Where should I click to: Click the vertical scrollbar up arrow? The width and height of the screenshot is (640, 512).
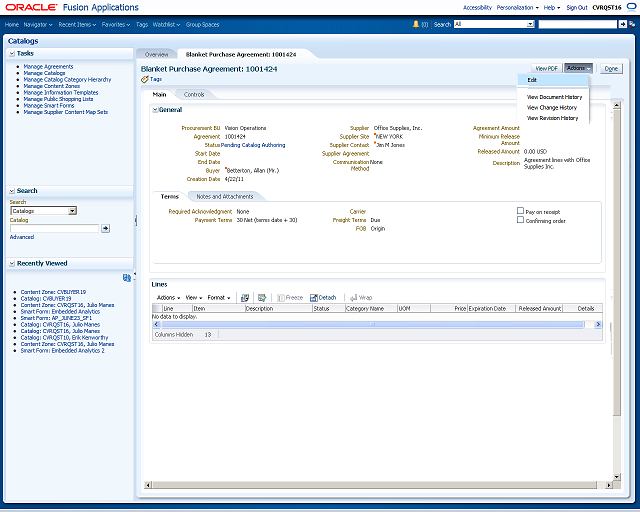coord(617,105)
